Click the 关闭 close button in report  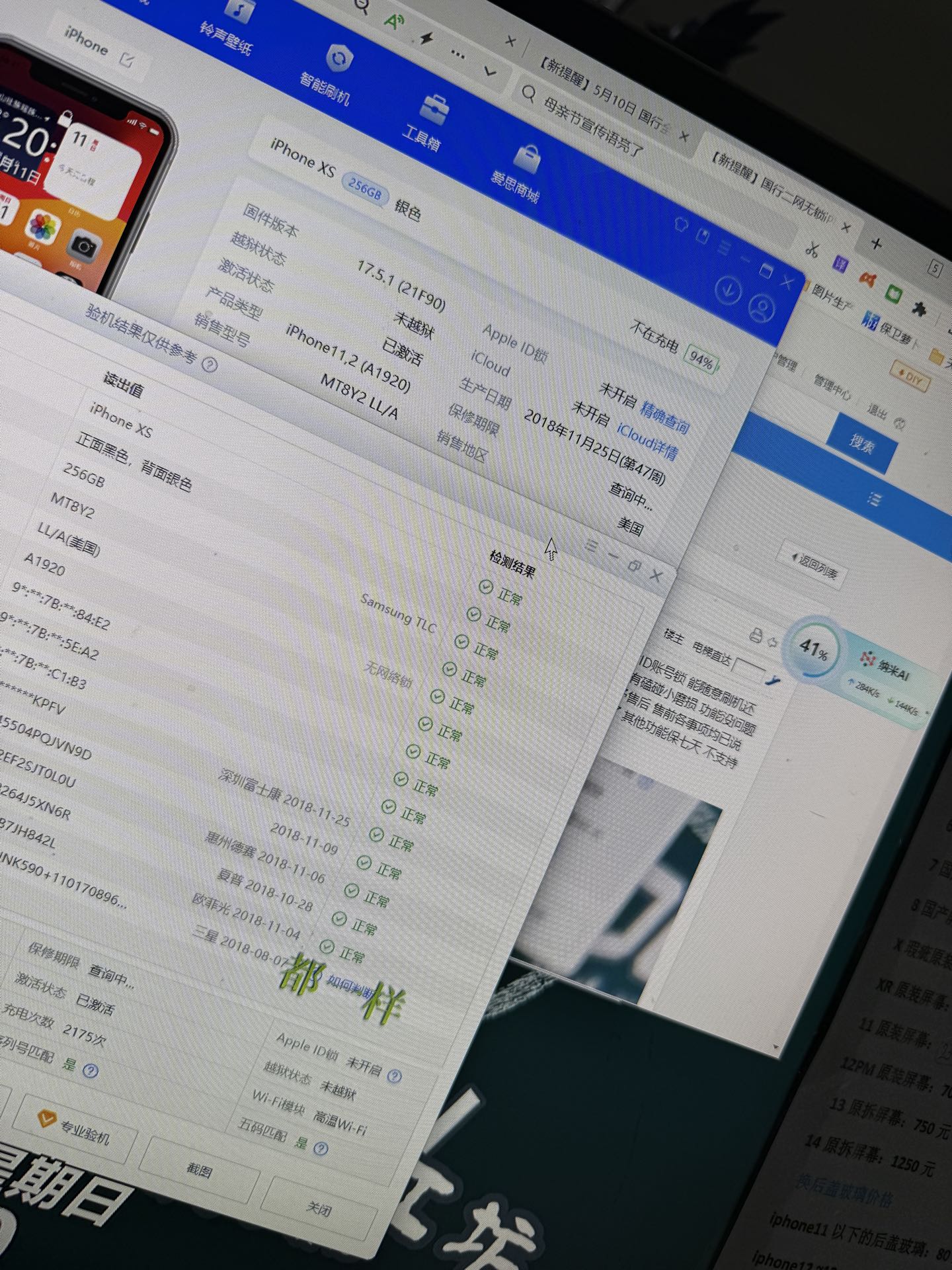coord(319,1210)
